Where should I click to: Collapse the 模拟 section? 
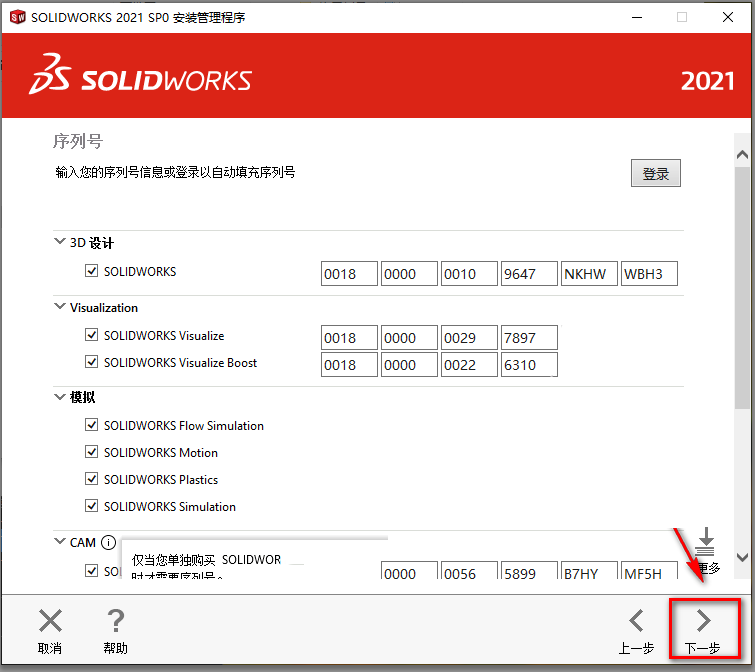point(60,397)
